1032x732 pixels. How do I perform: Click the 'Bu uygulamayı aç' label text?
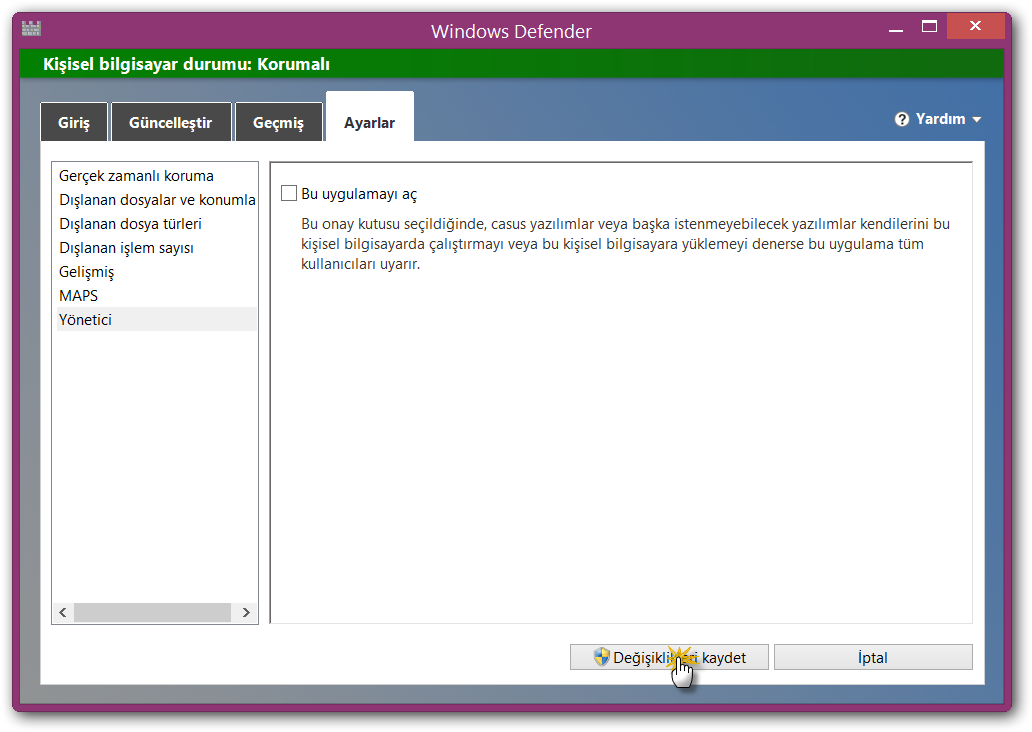point(359,194)
